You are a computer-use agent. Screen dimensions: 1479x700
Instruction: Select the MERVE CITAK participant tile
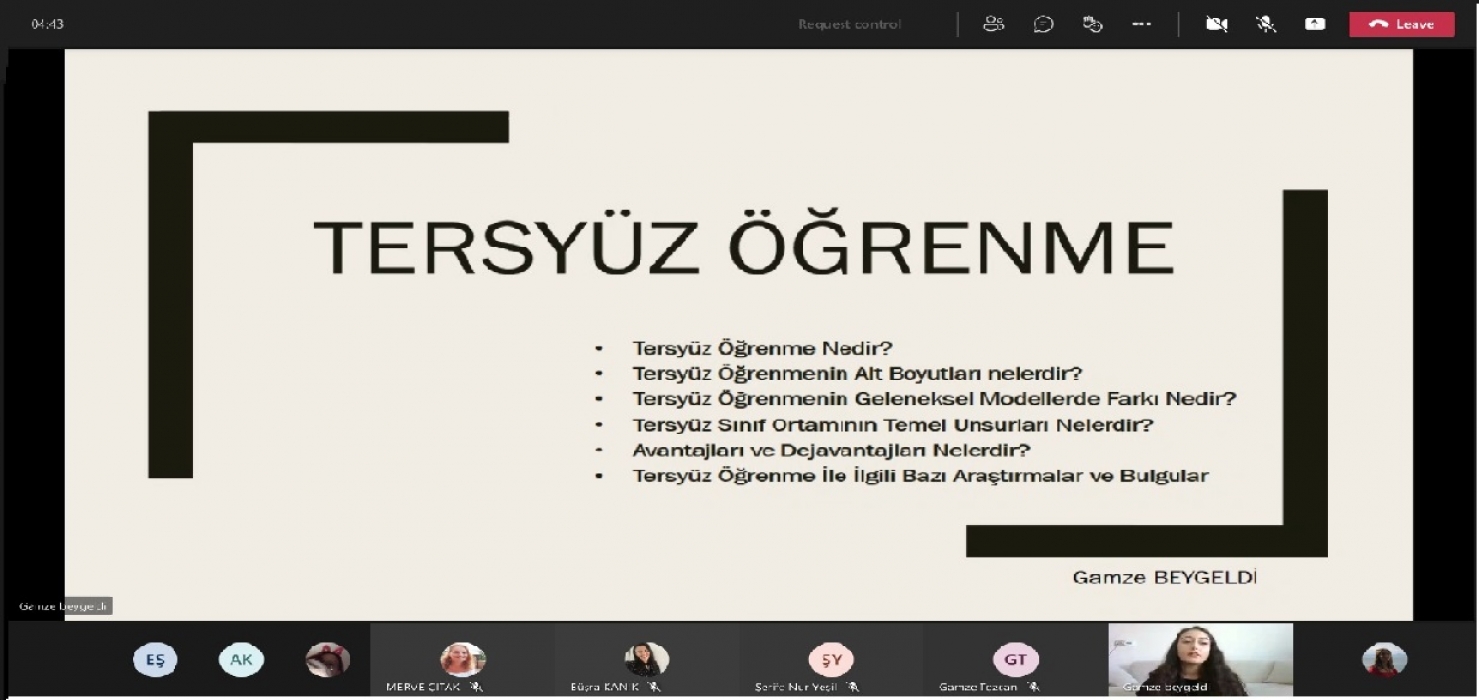click(x=462, y=660)
